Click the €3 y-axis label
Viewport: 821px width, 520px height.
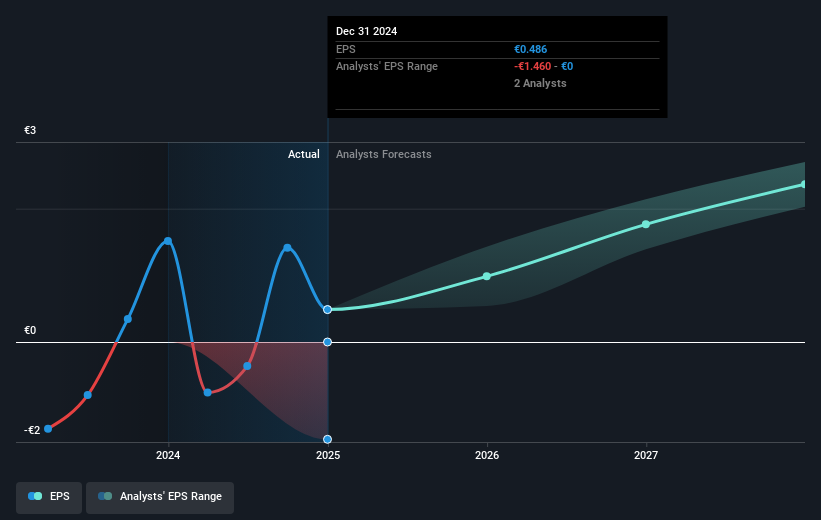click(30, 130)
